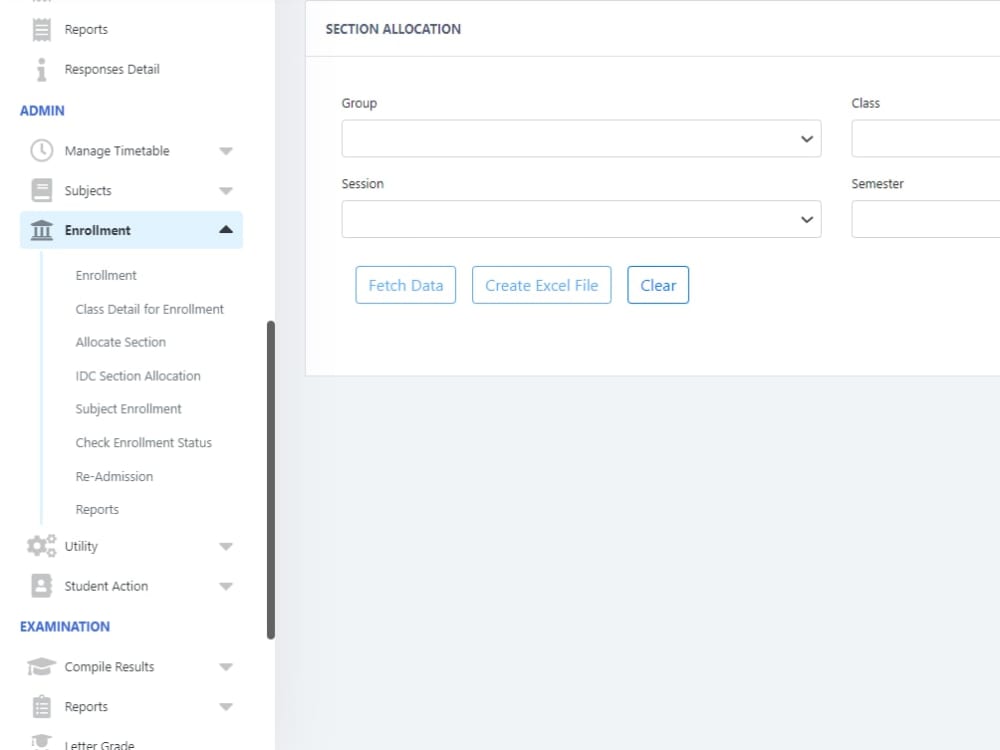Click the Student Action person icon
Screen dimensions: 1000x750
tap(40, 586)
